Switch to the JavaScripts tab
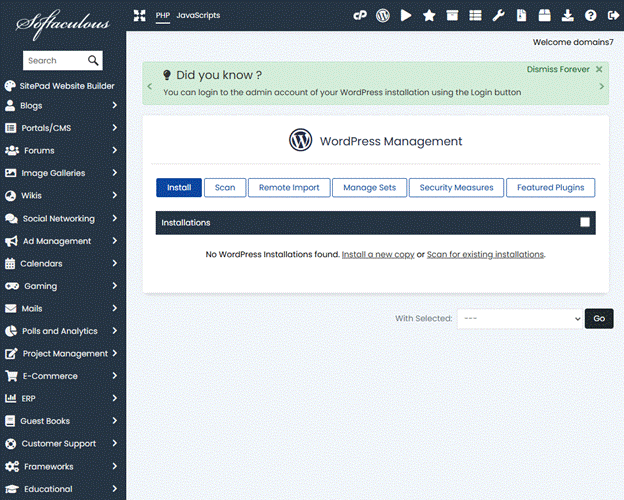624x500 pixels. tap(198, 15)
